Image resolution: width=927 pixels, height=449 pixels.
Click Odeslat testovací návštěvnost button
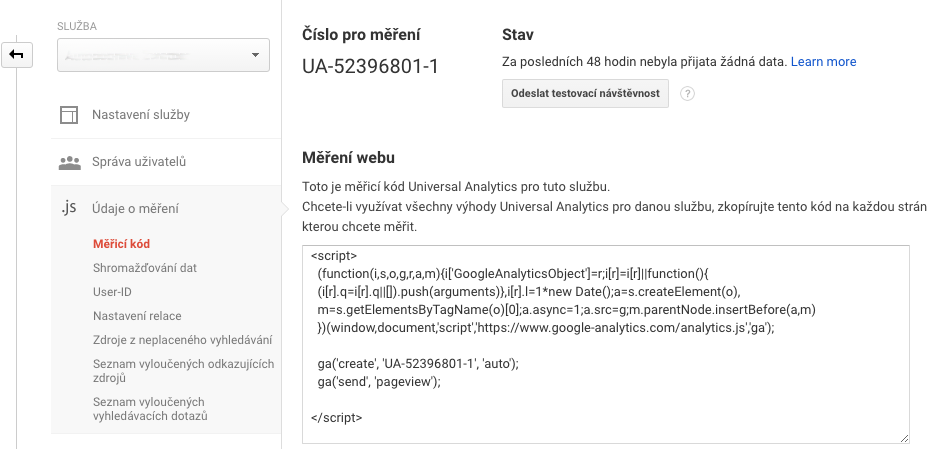click(585, 93)
